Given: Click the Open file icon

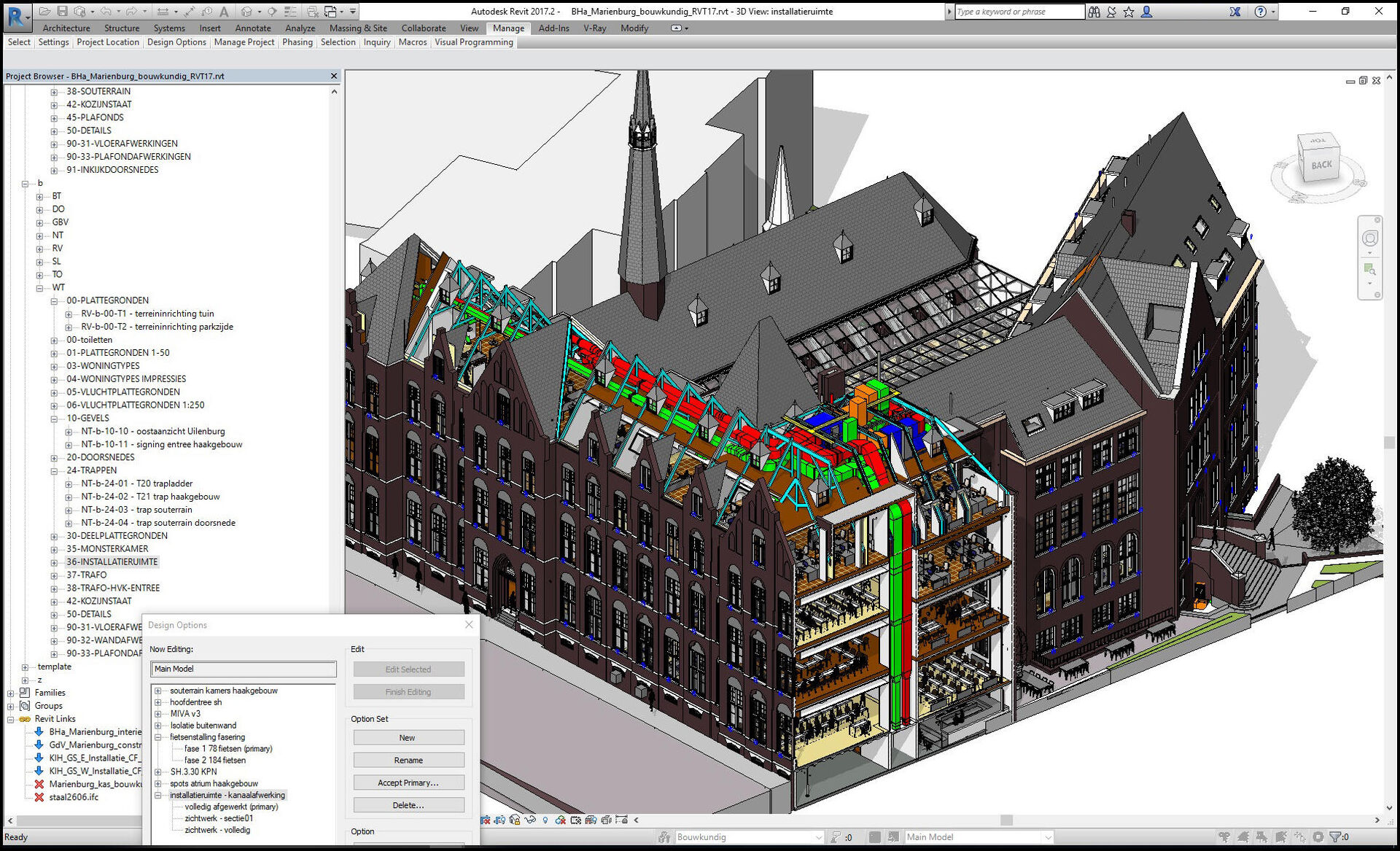Looking at the screenshot, I should pyautogui.click(x=44, y=11).
